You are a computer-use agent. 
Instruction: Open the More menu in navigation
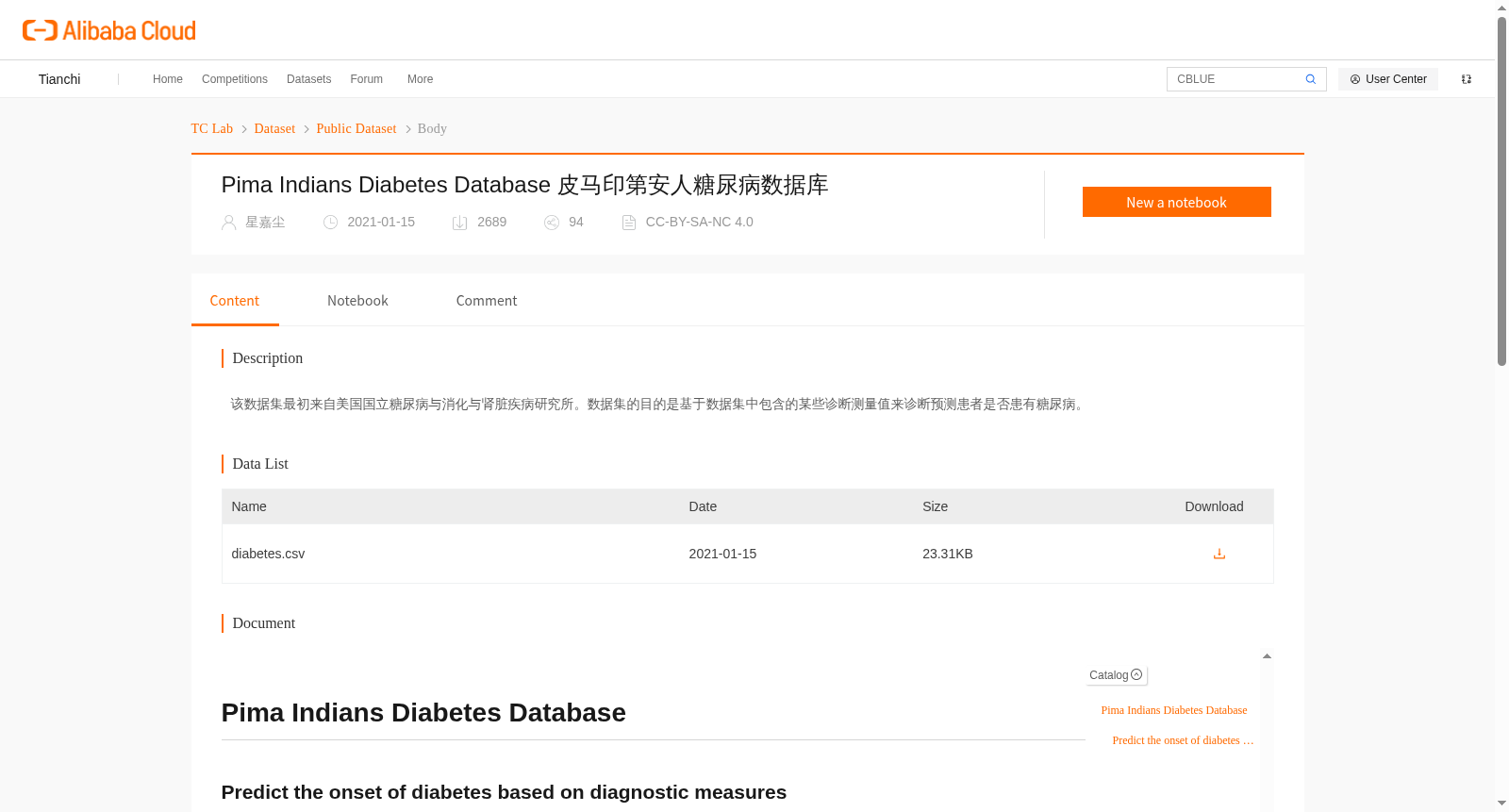[x=421, y=79]
